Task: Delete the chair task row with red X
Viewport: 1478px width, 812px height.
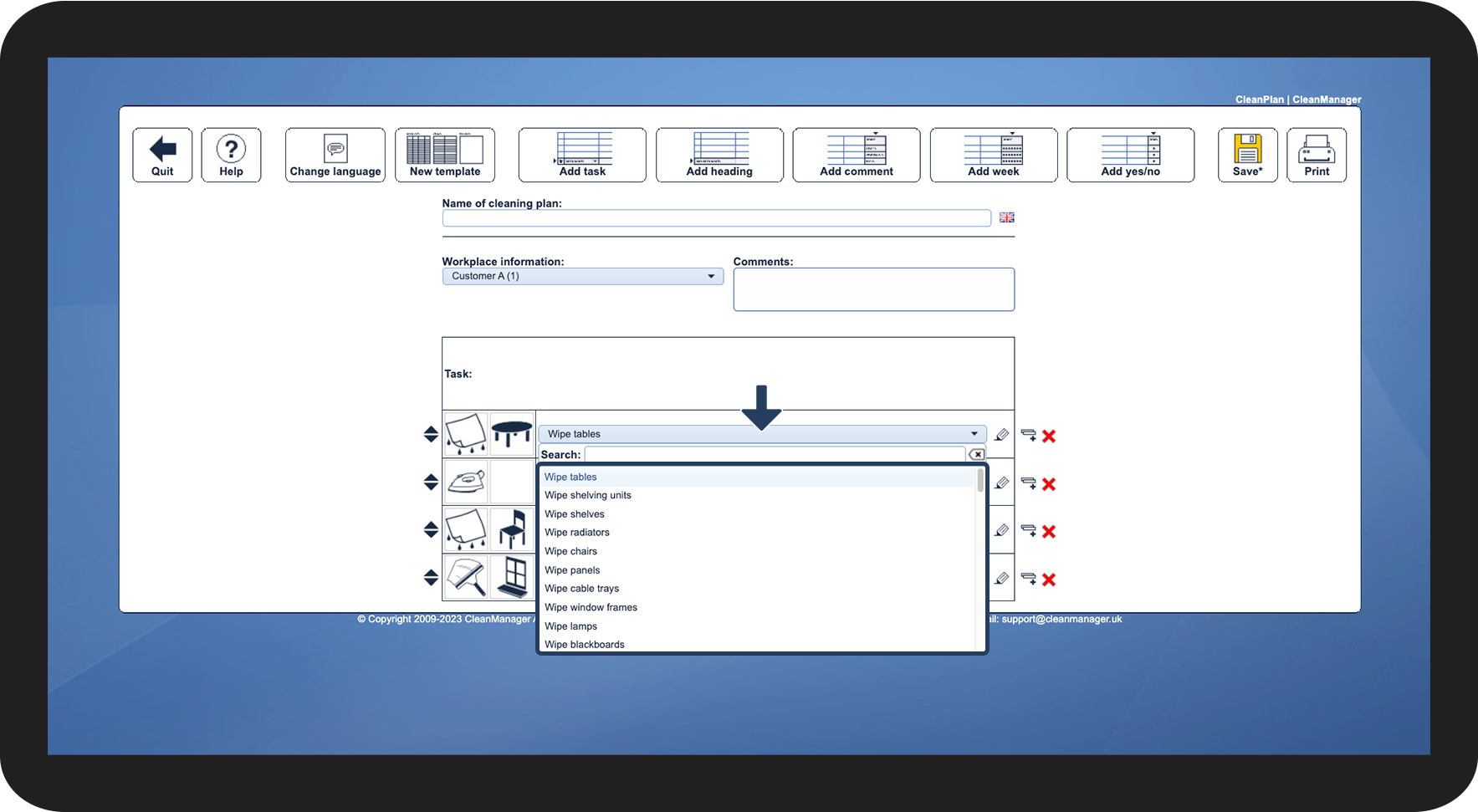Action: tap(1049, 532)
